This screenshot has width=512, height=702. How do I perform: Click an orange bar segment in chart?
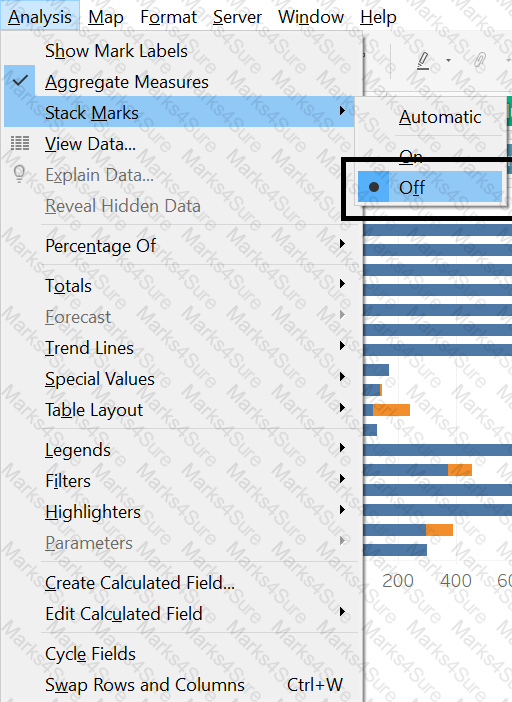pos(391,410)
